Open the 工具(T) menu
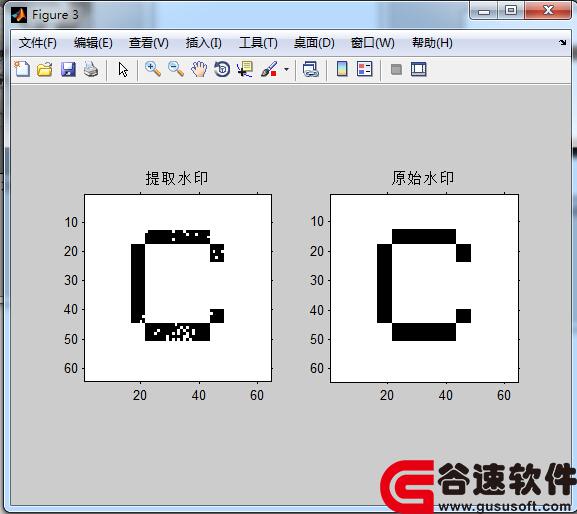Image resolution: width=577 pixels, height=514 pixels. 258,43
